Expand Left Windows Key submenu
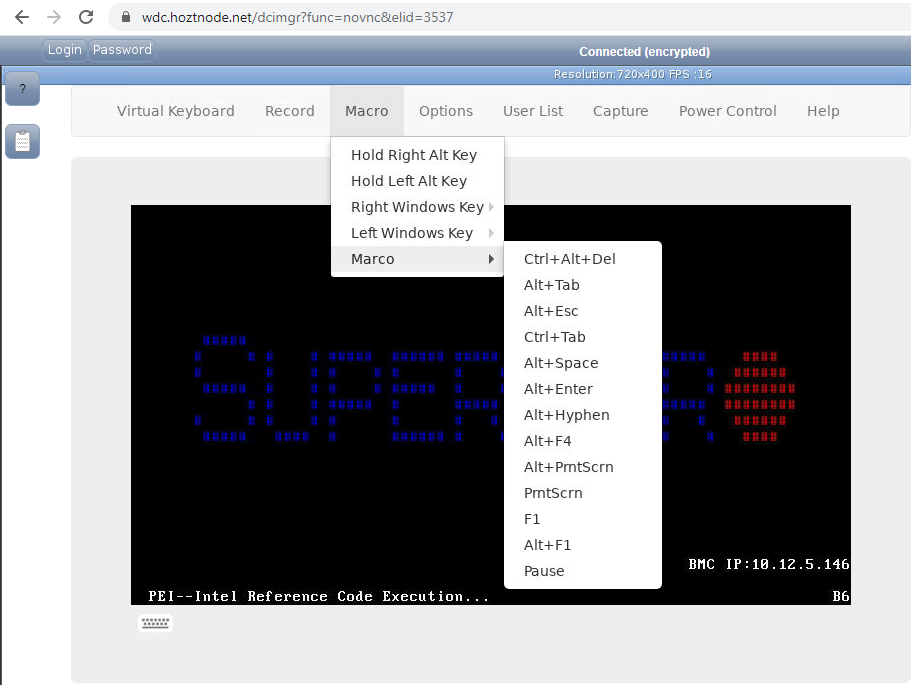 [417, 233]
